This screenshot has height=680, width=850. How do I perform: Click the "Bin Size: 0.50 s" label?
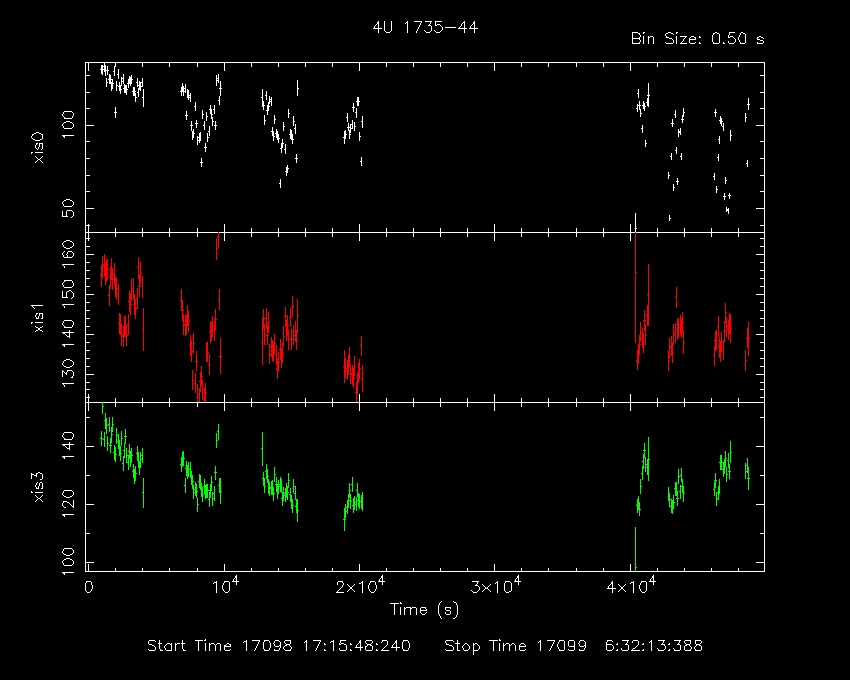coord(698,39)
